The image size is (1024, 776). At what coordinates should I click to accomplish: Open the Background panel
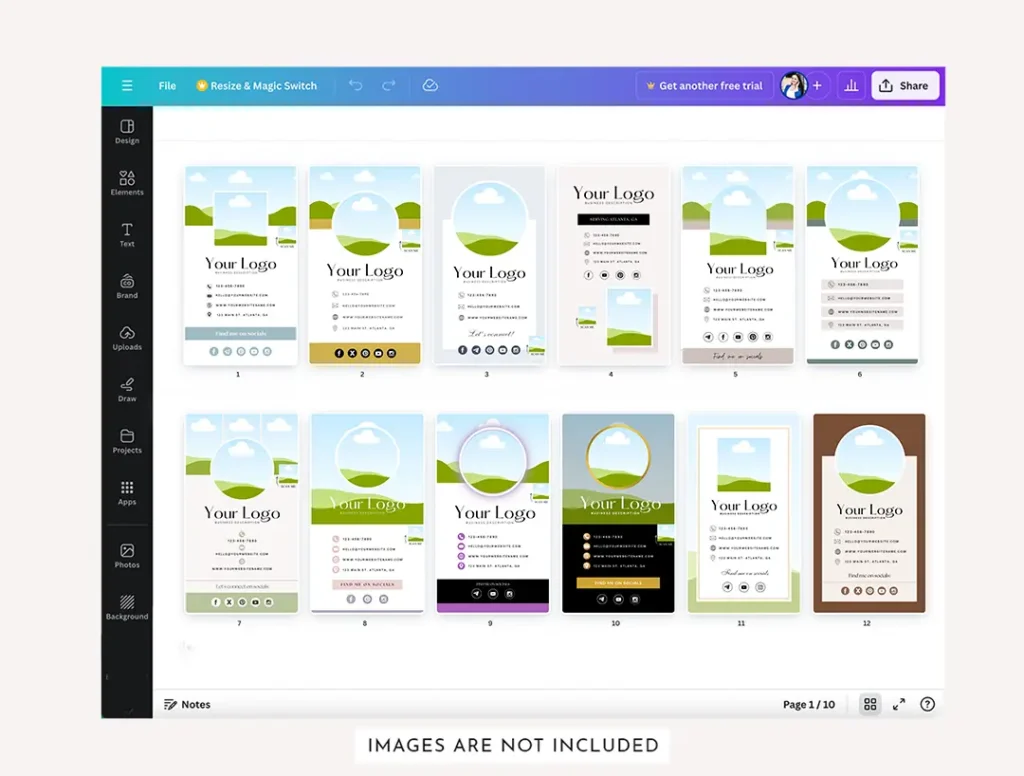click(x=127, y=607)
